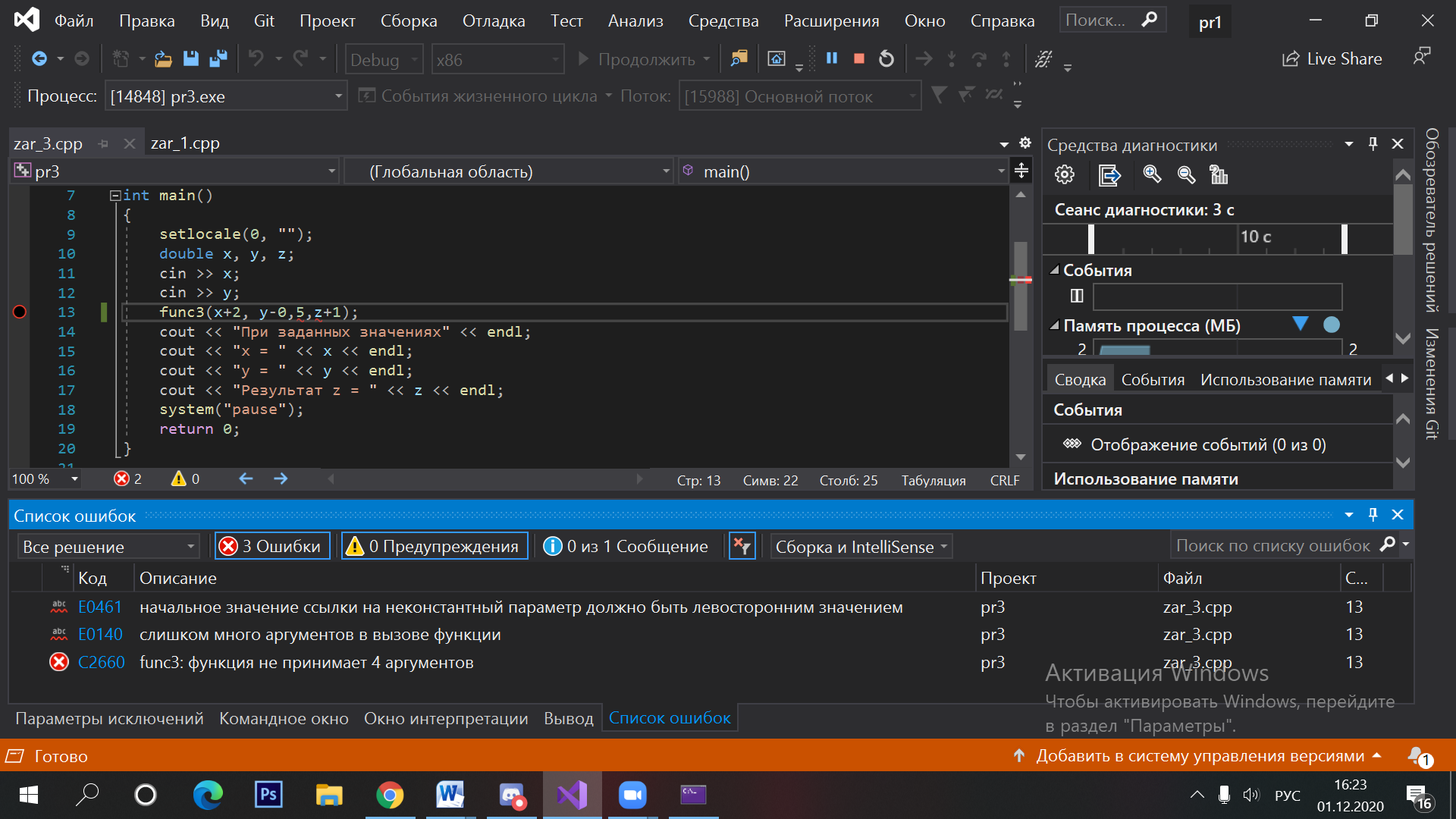Pin the Error List panel
1456x819 pixels.
point(1373,515)
